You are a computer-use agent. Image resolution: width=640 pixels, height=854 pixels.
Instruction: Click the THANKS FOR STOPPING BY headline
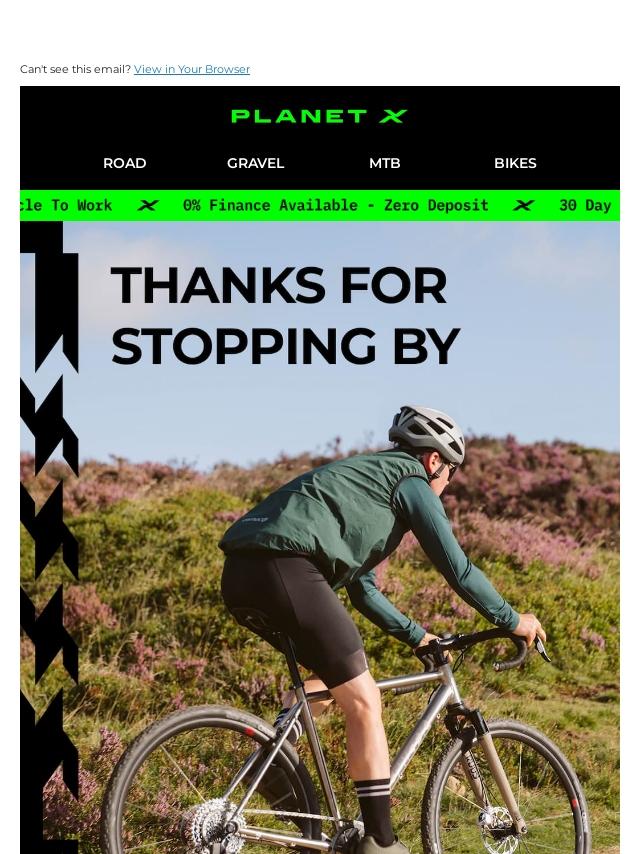pyautogui.click(x=285, y=315)
